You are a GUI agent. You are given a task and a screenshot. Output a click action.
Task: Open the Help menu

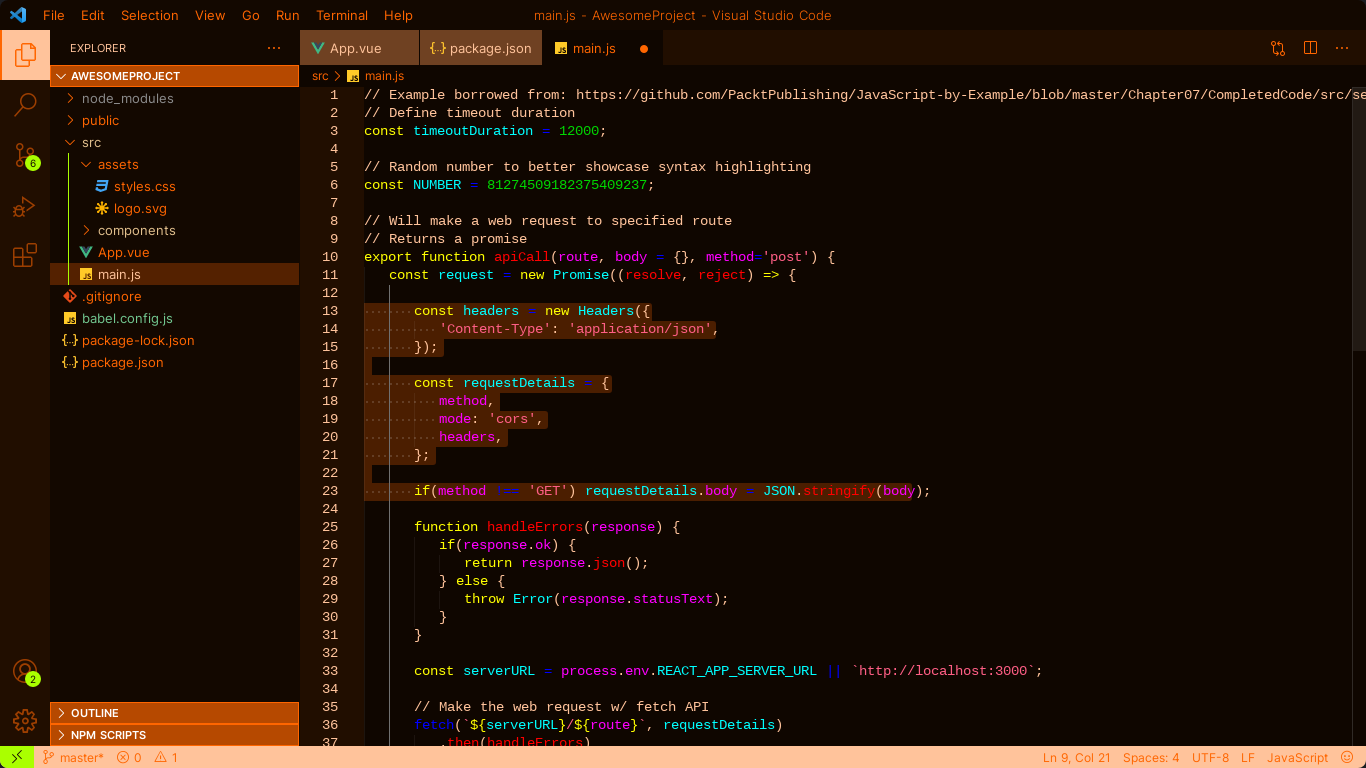point(398,15)
